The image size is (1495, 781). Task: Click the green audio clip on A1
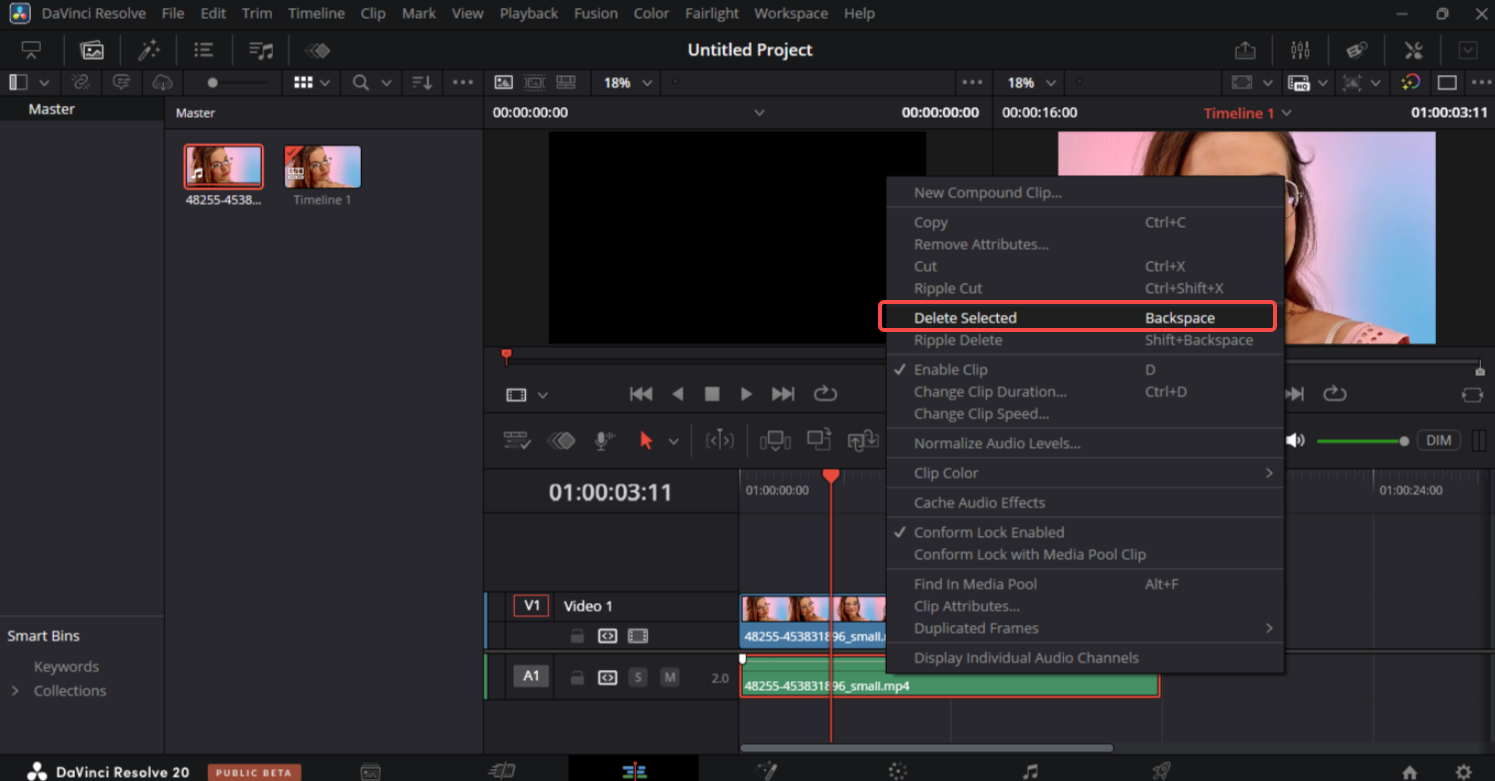tap(950, 677)
